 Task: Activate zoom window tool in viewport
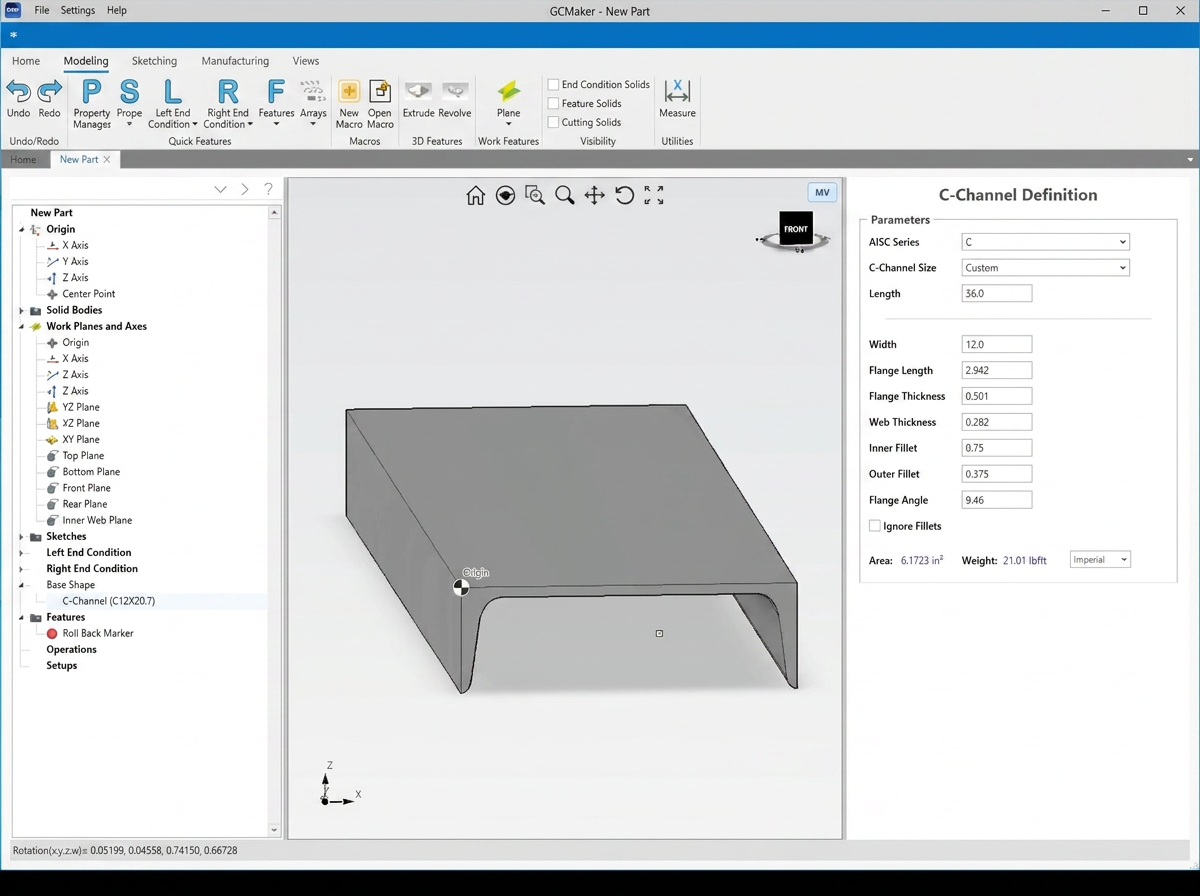(535, 195)
